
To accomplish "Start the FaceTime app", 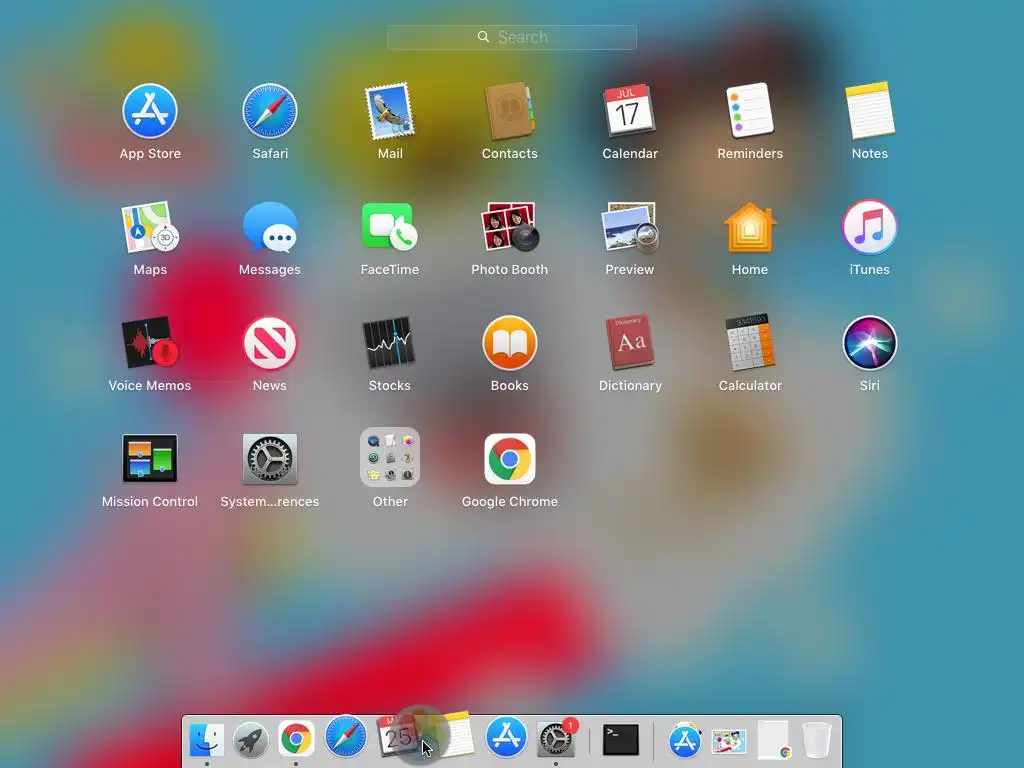I will tap(390, 227).
